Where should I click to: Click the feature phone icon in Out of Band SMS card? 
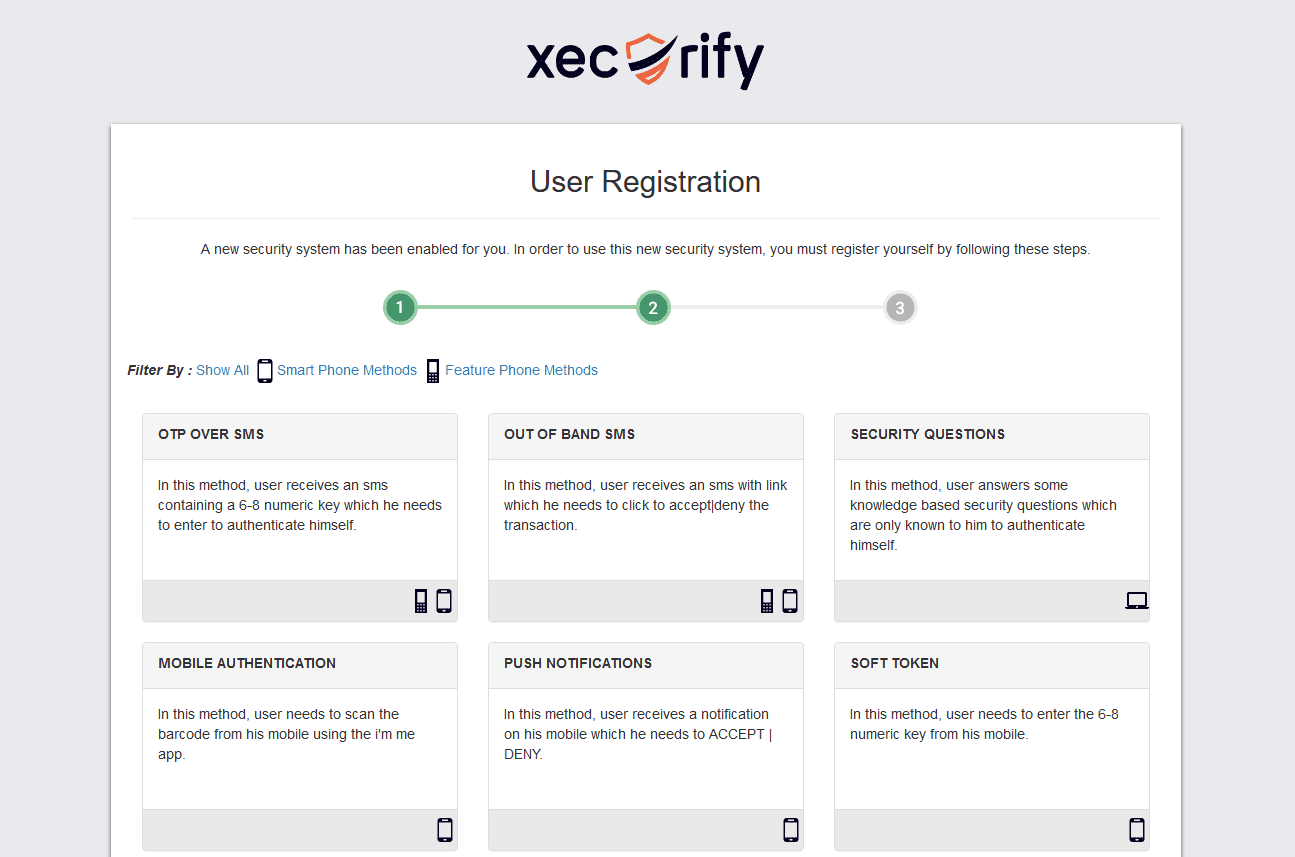point(767,601)
